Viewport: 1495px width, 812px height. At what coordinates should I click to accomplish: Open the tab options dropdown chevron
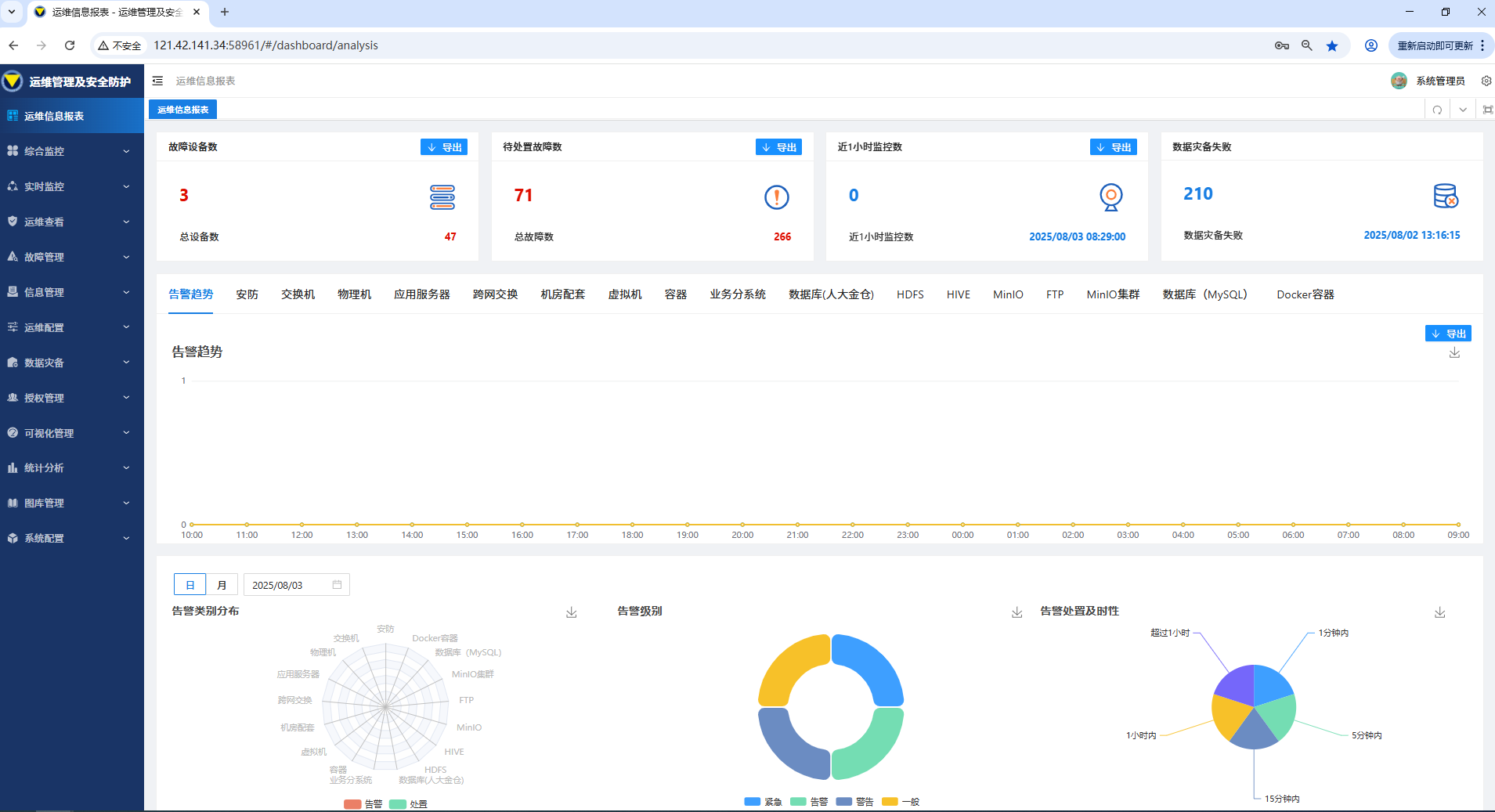point(1462,110)
